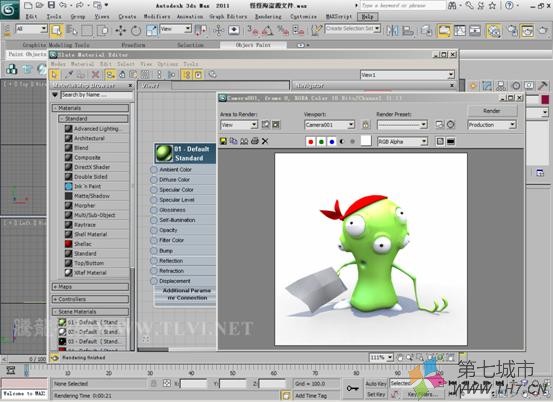The width and height of the screenshot is (553, 402).
Task: Toggle the blue channel display
Action: [x=332, y=142]
